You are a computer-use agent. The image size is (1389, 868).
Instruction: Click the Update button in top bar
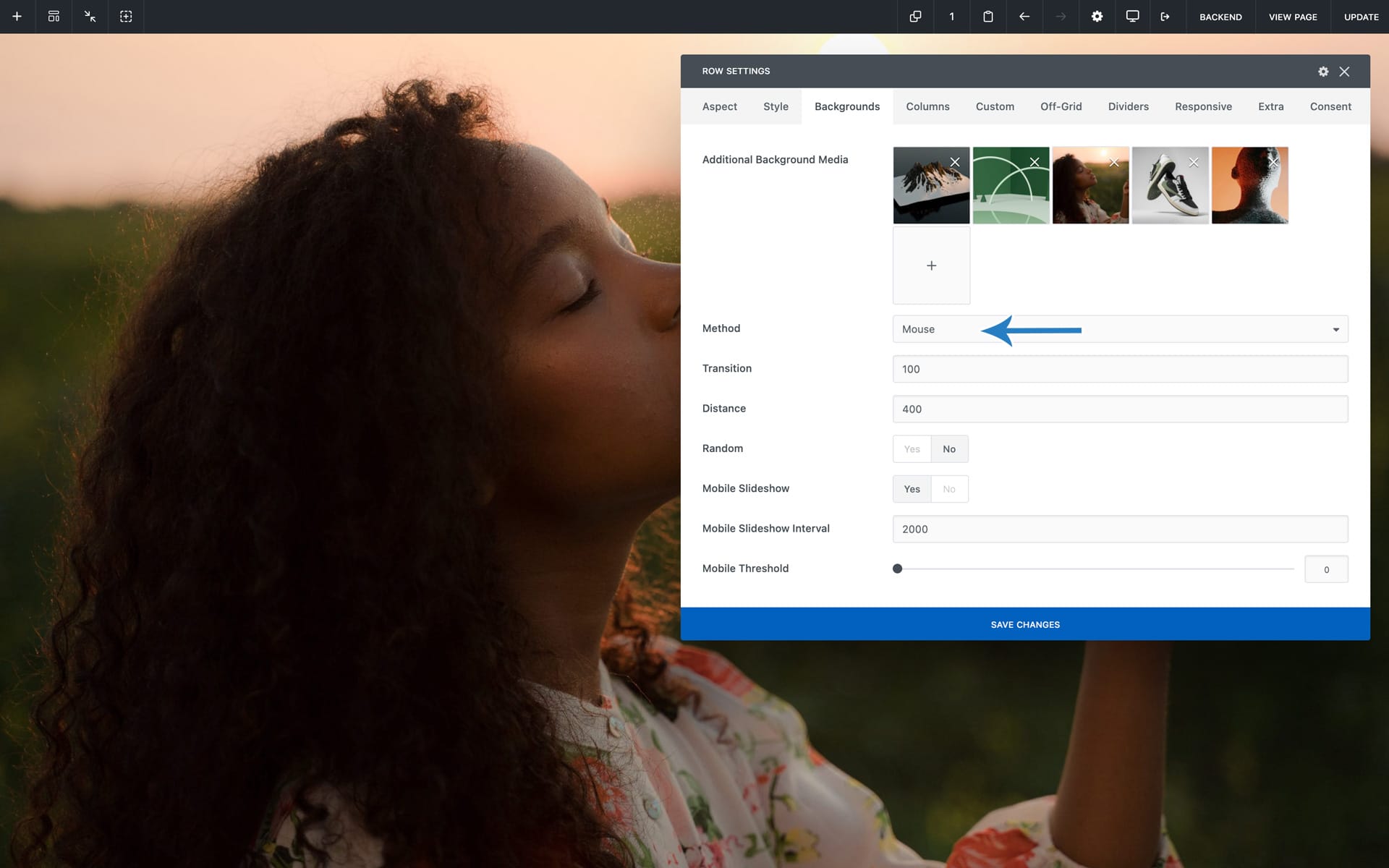click(x=1360, y=17)
